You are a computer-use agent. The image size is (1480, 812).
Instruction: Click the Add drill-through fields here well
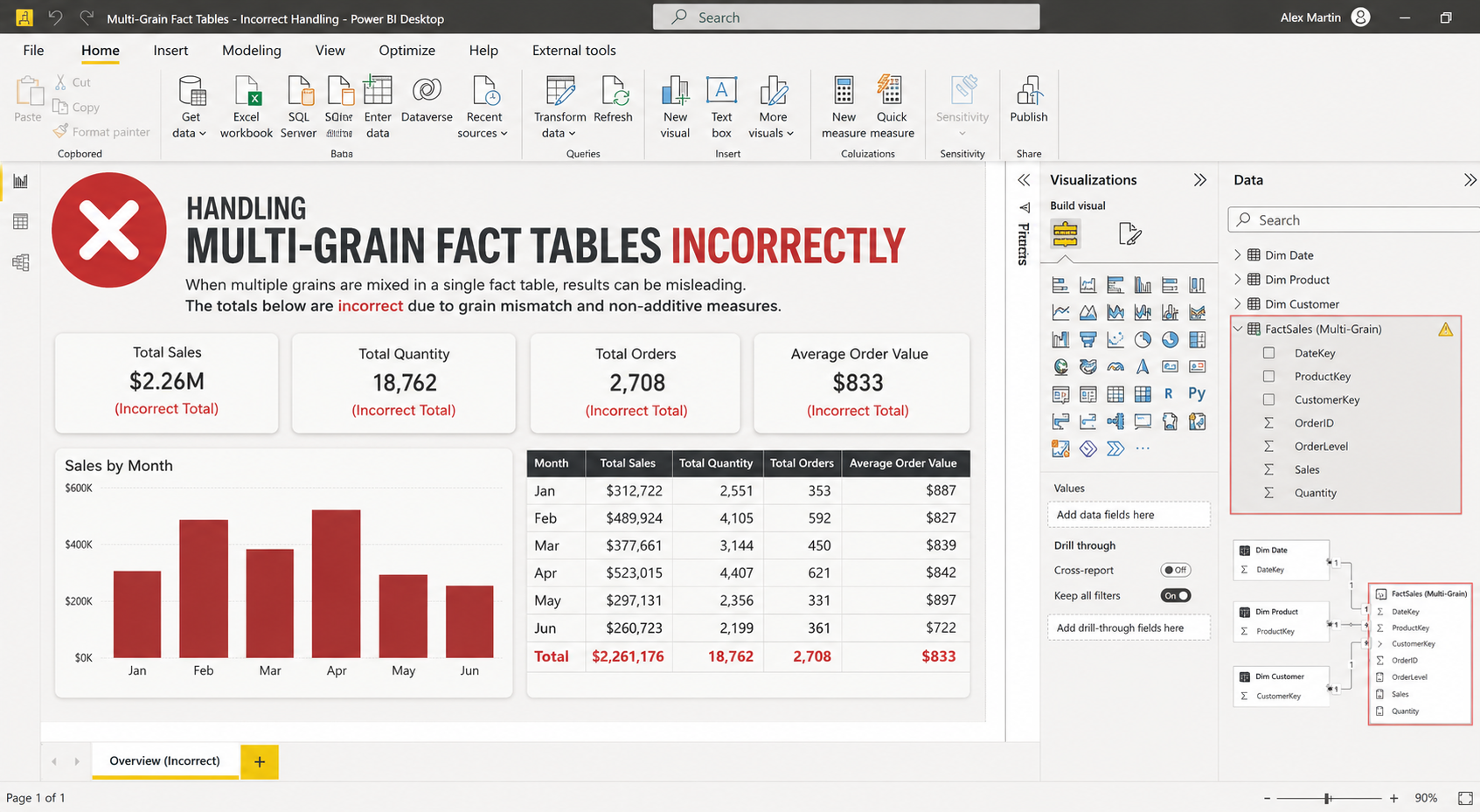click(x=1129, y=628)
